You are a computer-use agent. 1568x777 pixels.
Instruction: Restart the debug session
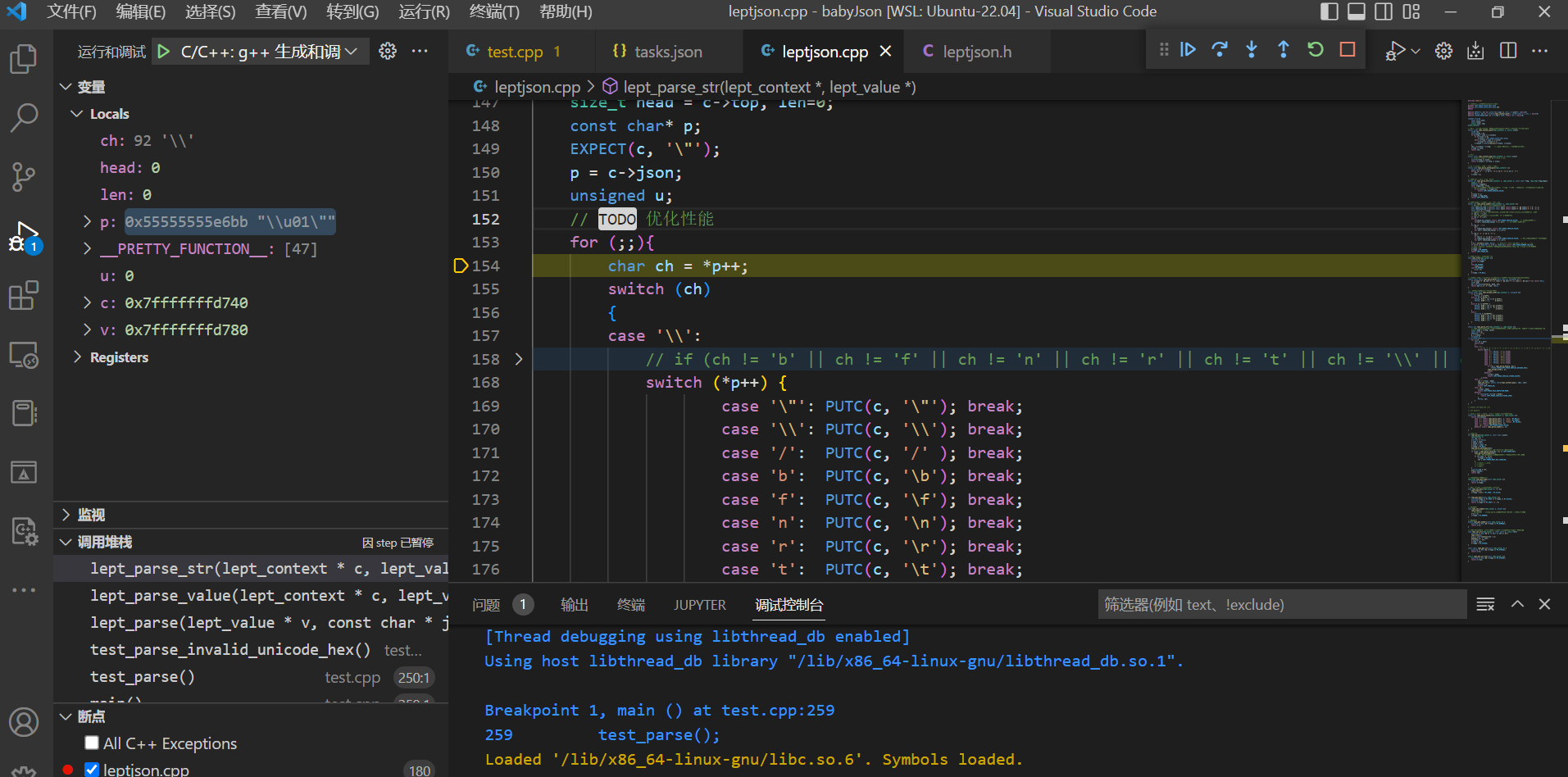click(1316, 50)
